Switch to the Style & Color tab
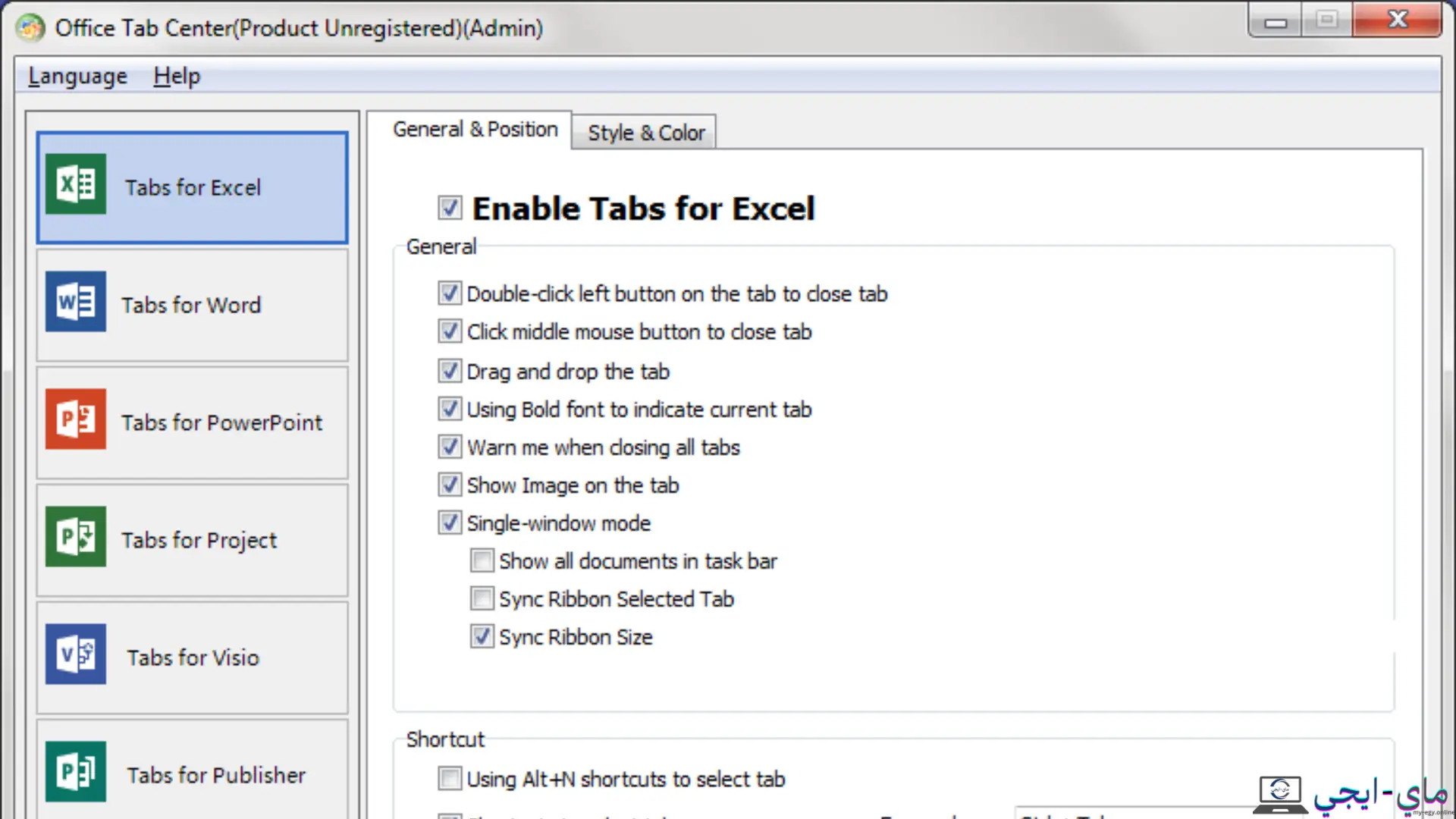The width and height of the screenshot is (1456, 819). 645,133
